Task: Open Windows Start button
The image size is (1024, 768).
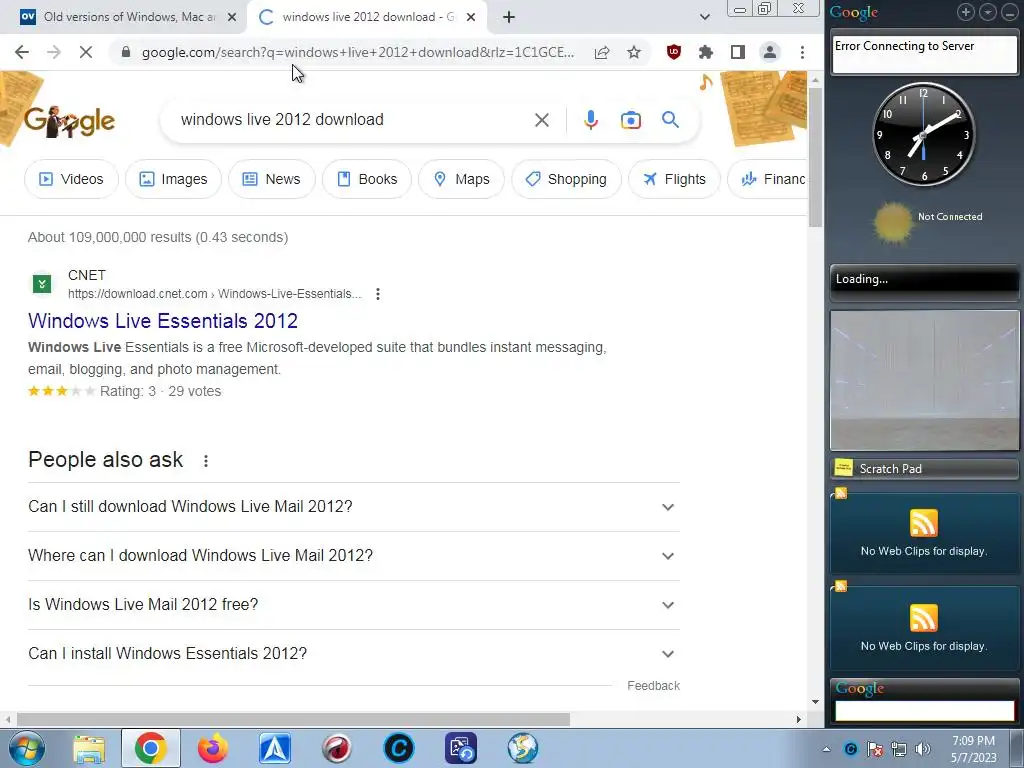Action: (x=27, y=748)
